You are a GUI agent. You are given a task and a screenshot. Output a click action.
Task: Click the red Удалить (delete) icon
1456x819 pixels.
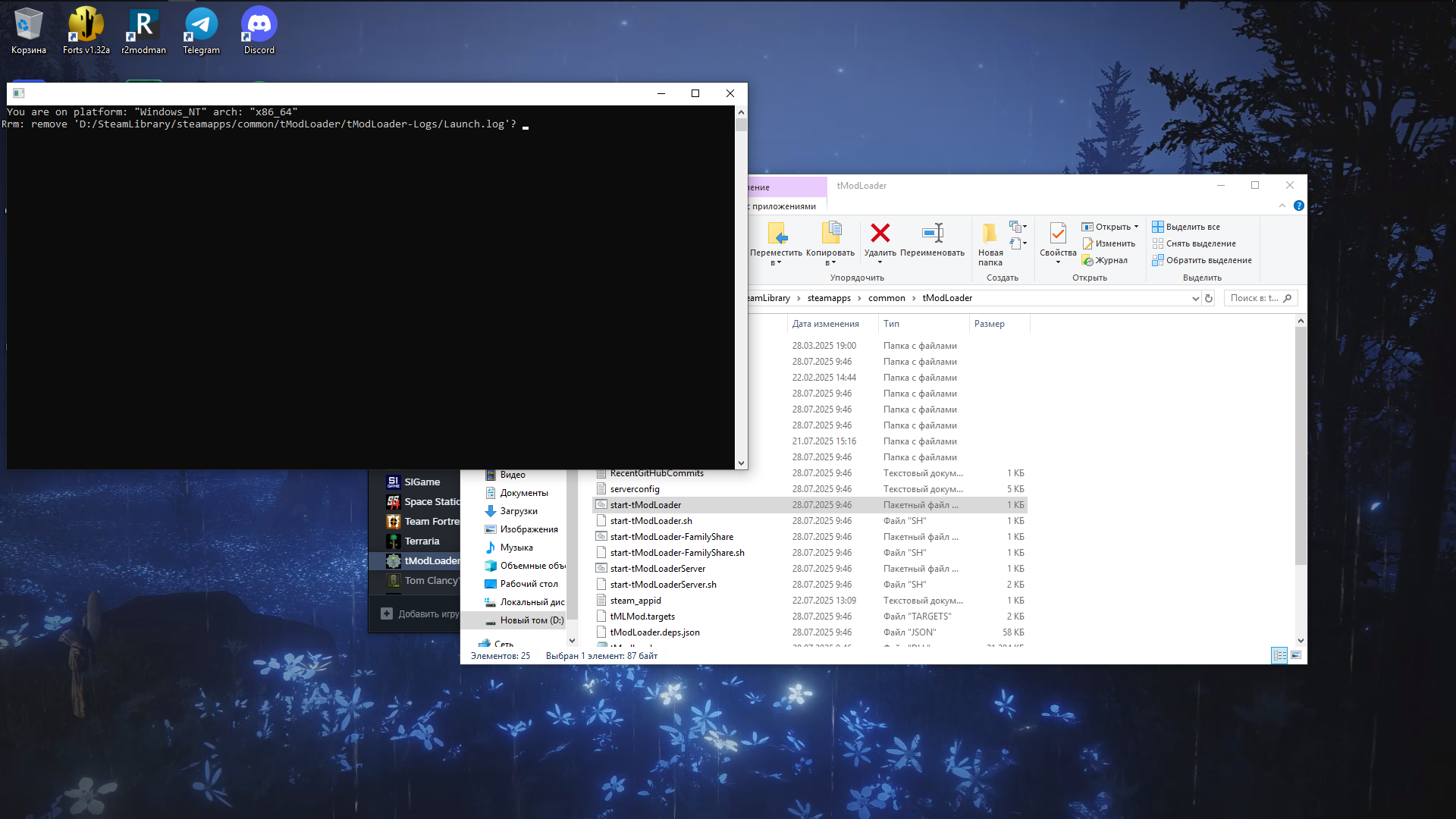[x=880, y=234]
